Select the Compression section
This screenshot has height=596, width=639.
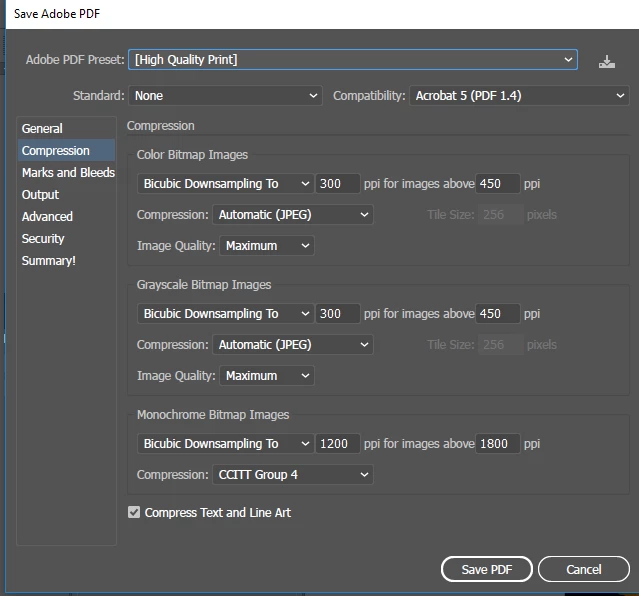click(66, 150)
